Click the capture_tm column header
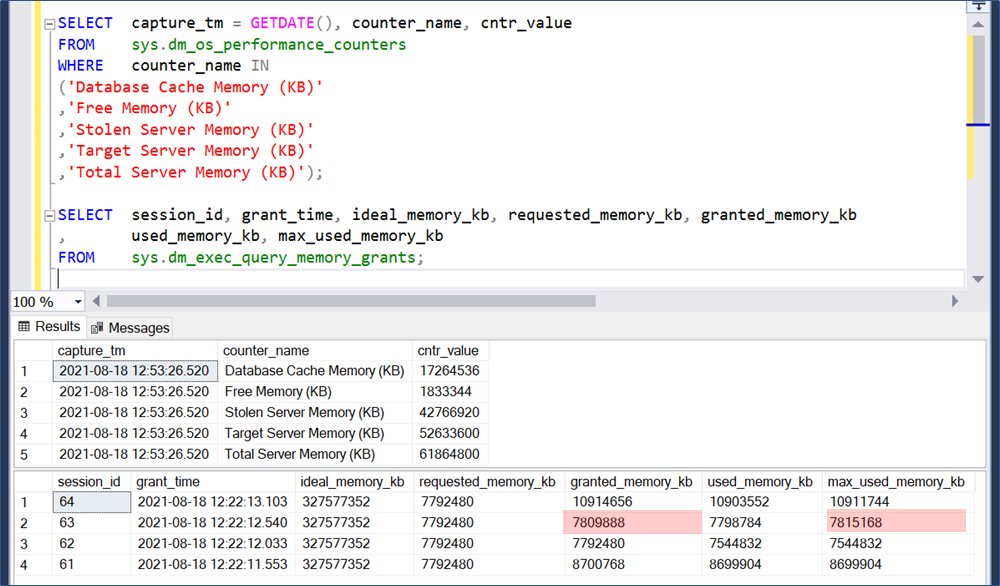 (135, 351)
